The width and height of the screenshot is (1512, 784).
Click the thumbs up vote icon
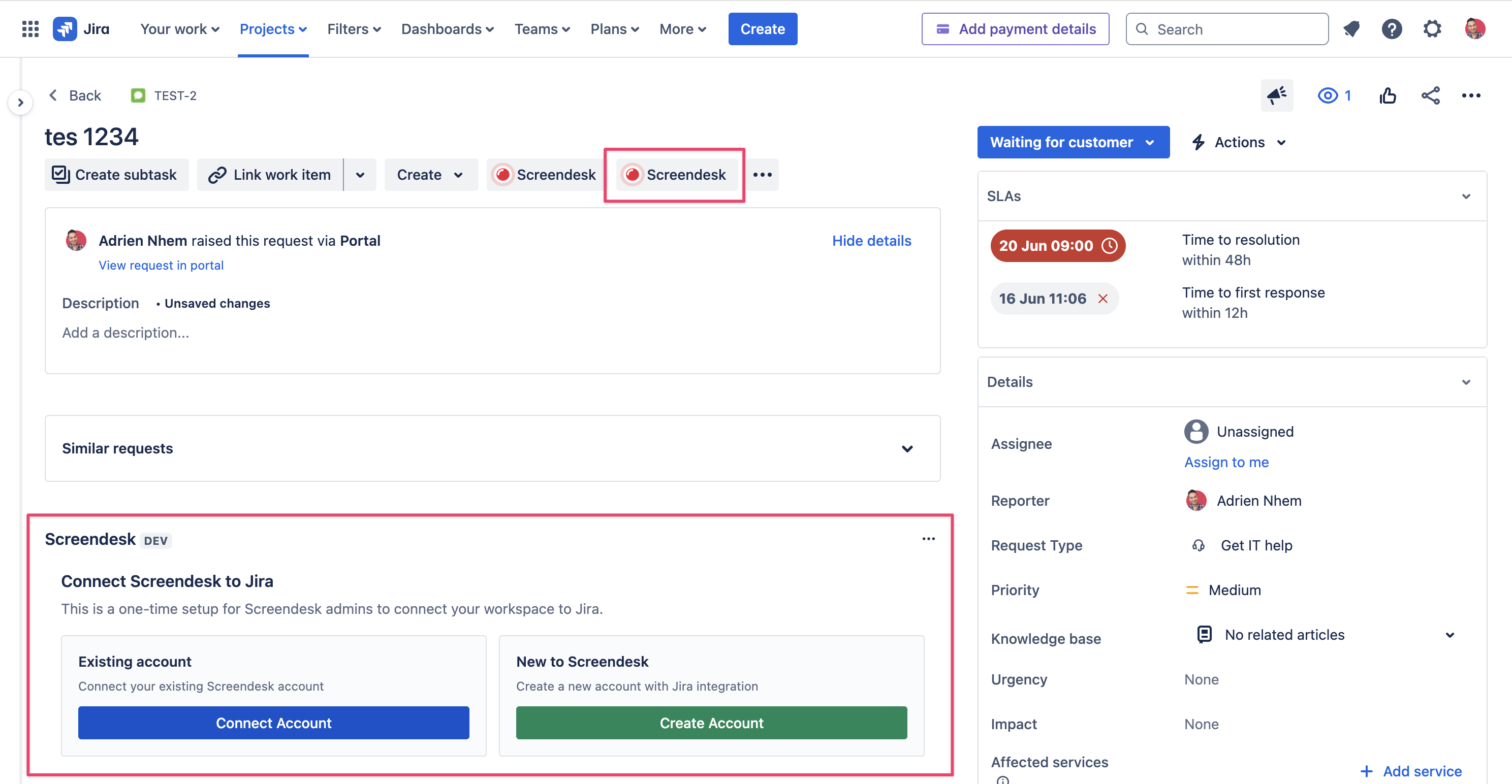1388,95
